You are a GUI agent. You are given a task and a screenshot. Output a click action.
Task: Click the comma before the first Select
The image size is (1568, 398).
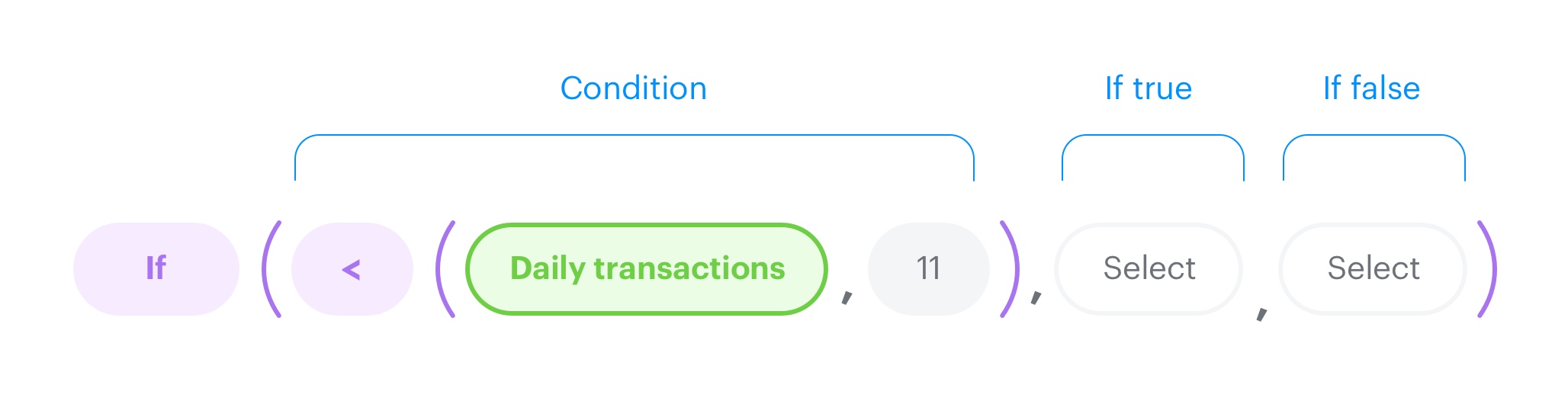(1036, 297)
